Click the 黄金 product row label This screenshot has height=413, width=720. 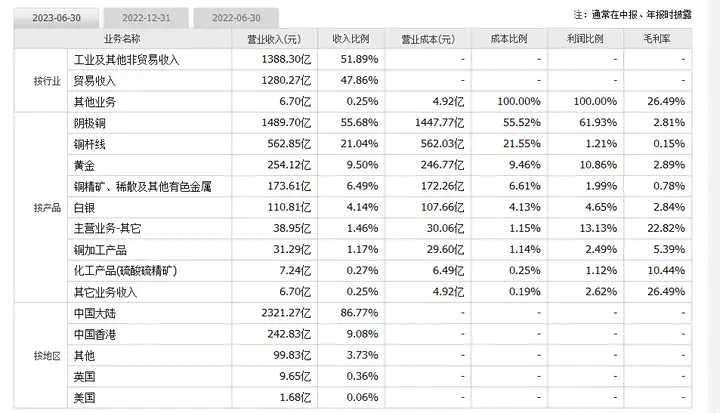click(x=84, y=165)
